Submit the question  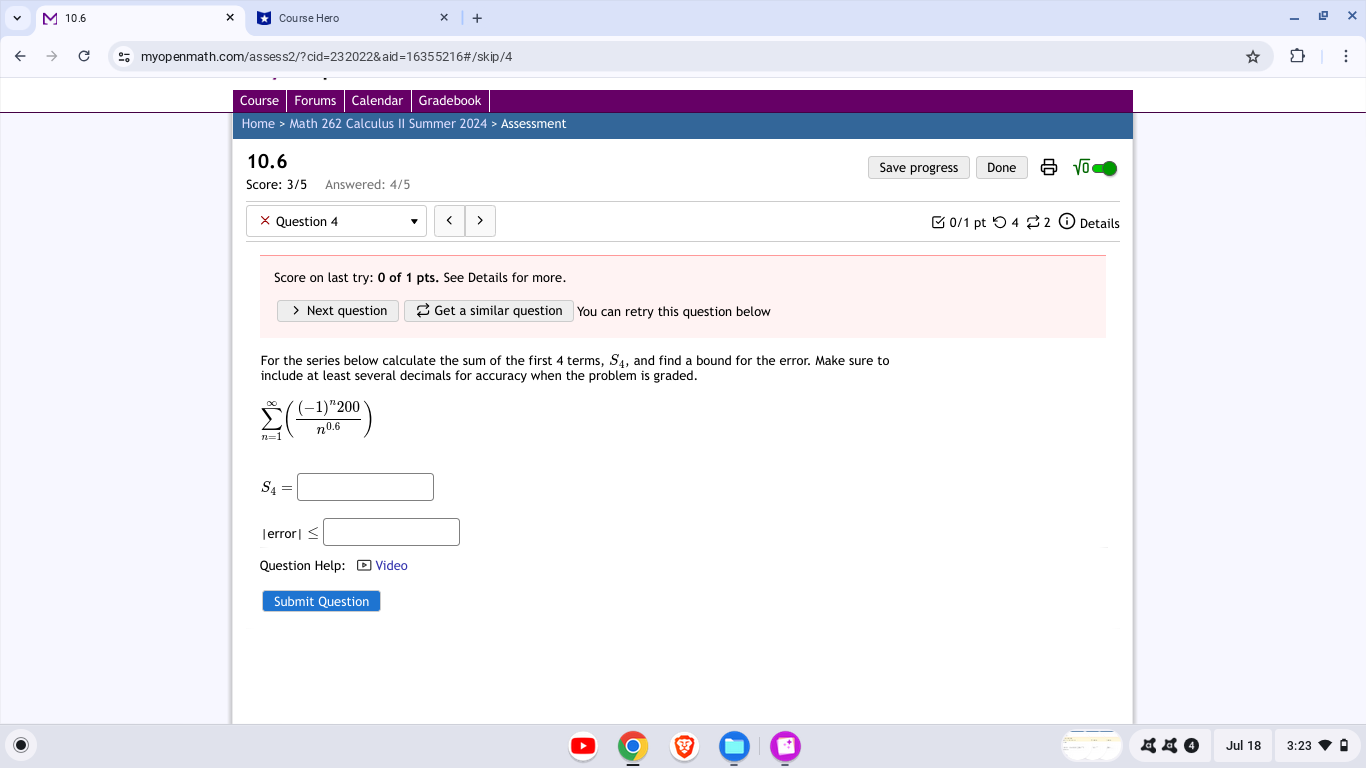pyautogui.click(x=321, y=601)
